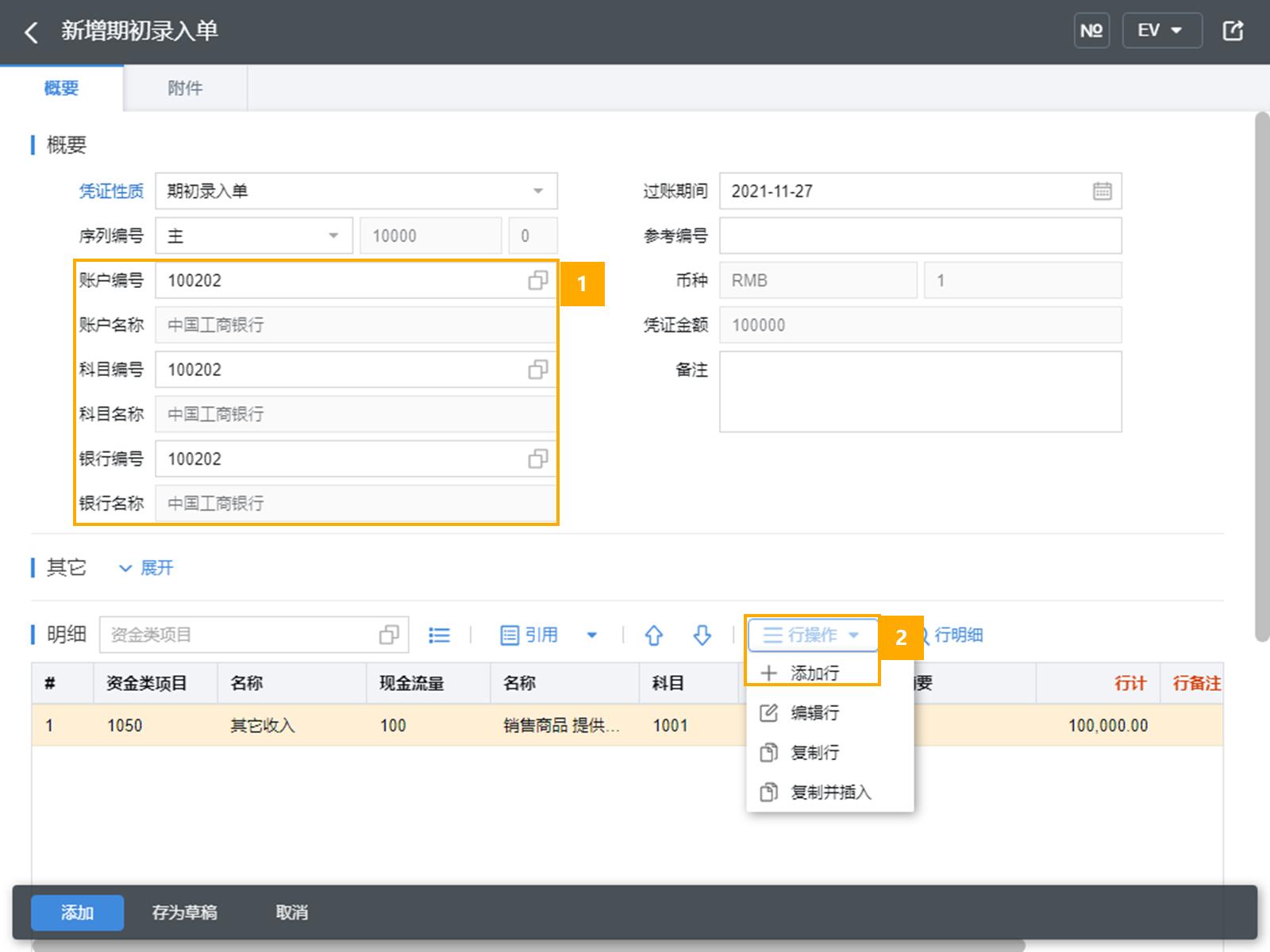Click the 科目编号 input field
Screen dimensions: 1270x952
pyautogui.click(x=356, y=370)
